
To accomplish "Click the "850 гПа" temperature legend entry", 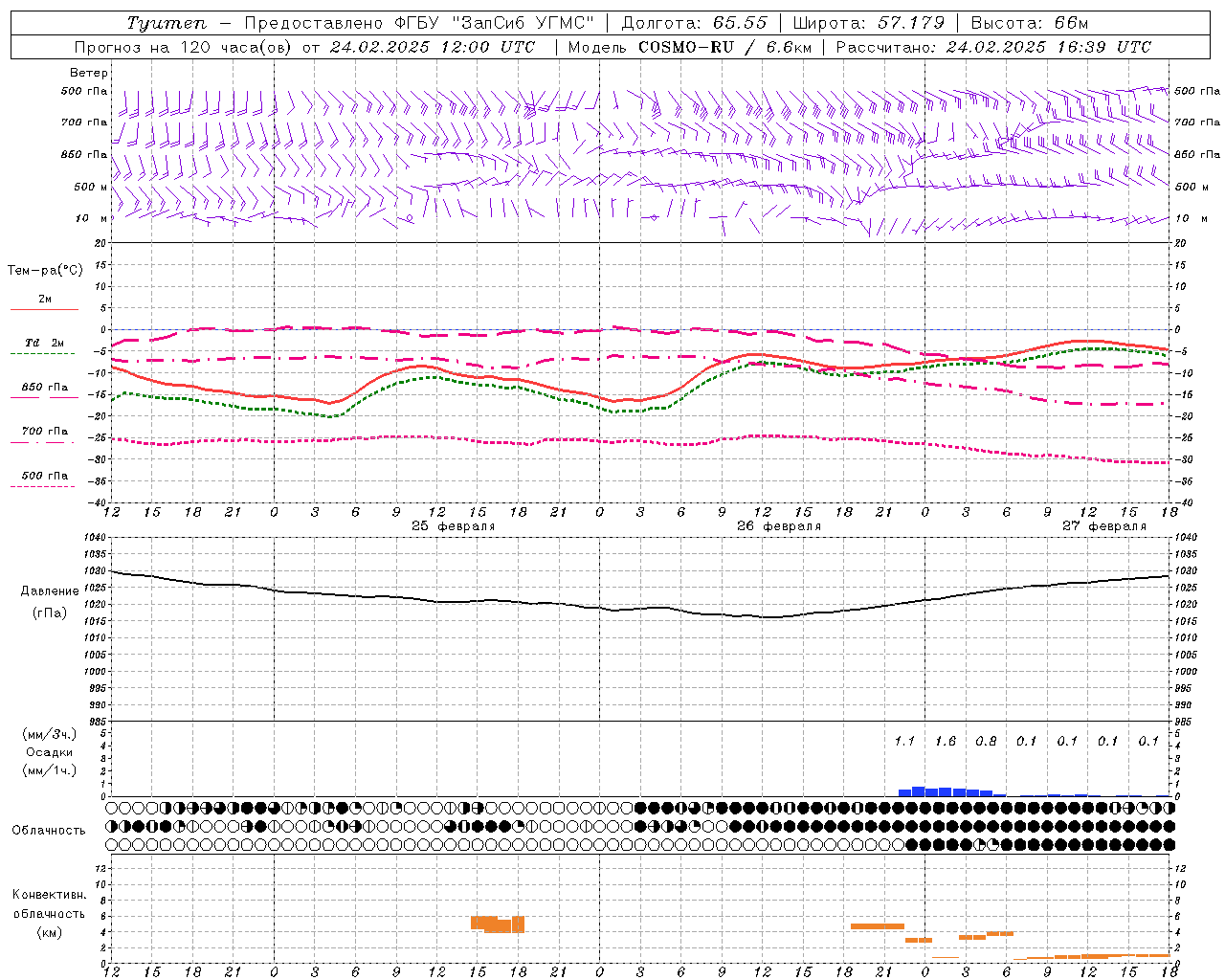I will click(x=45, y=388).
